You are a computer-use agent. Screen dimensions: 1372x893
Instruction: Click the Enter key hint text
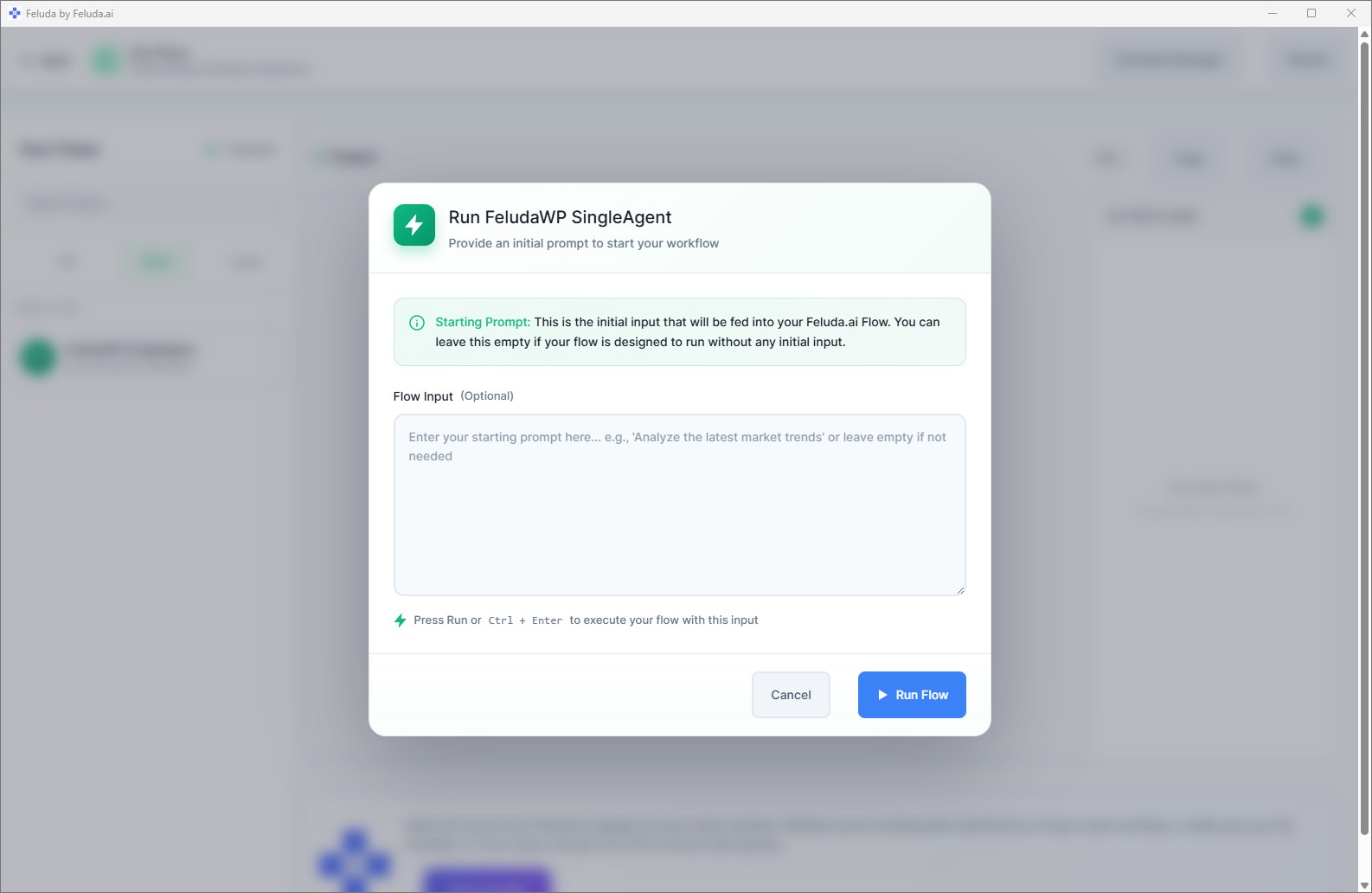point(547,620)
